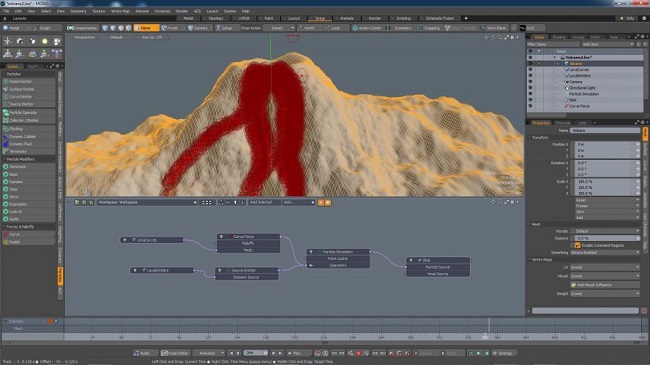Toggle the Symmetry button
This screenshot has height=365, width=650.
tap(400, 28)
